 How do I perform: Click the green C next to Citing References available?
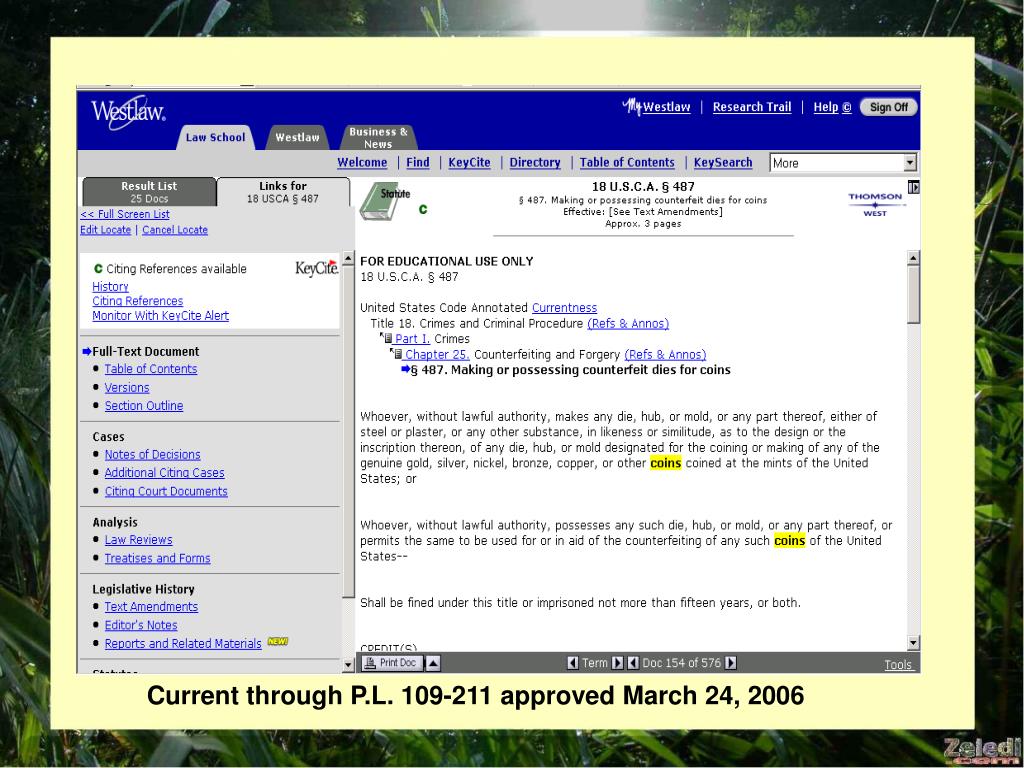pyautogui.click(x=98, y=268)
